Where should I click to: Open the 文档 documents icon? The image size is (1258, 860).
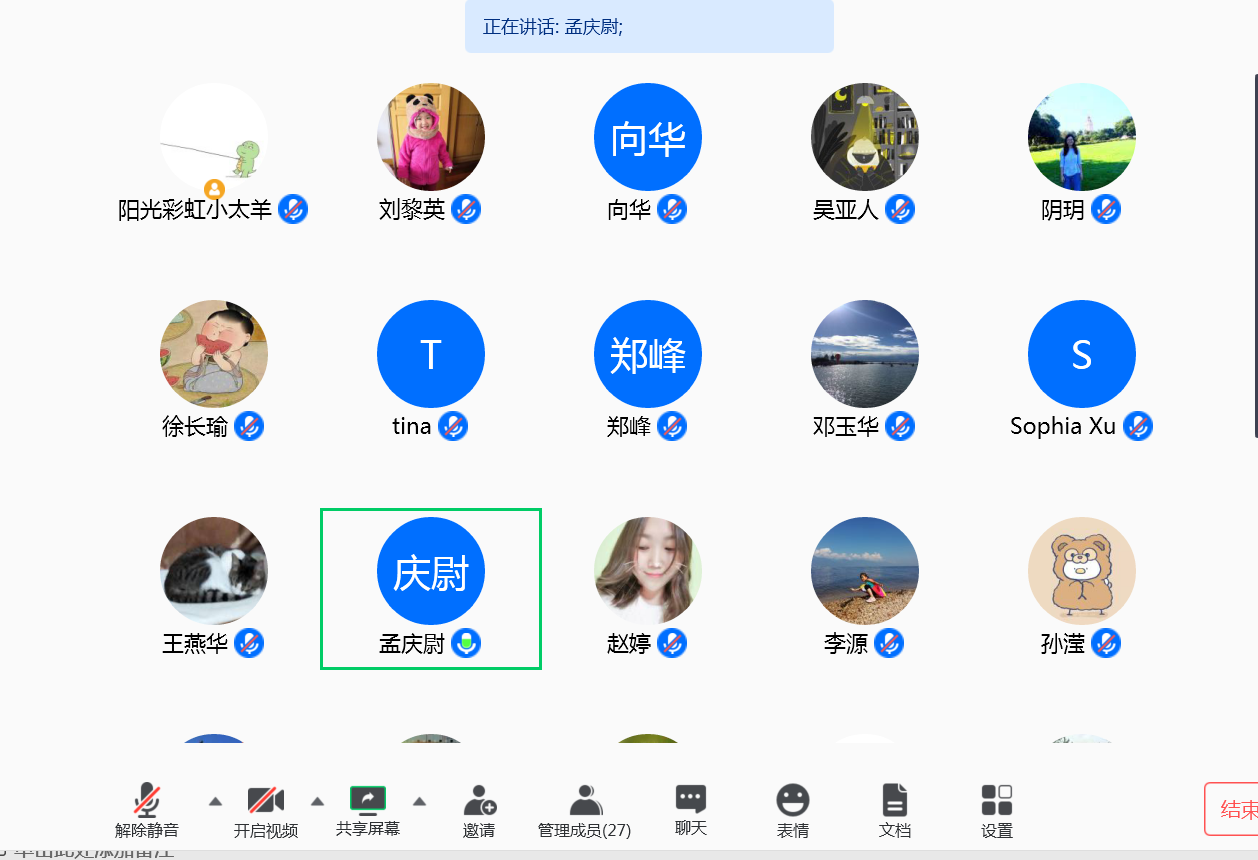[x=894, y=800]
